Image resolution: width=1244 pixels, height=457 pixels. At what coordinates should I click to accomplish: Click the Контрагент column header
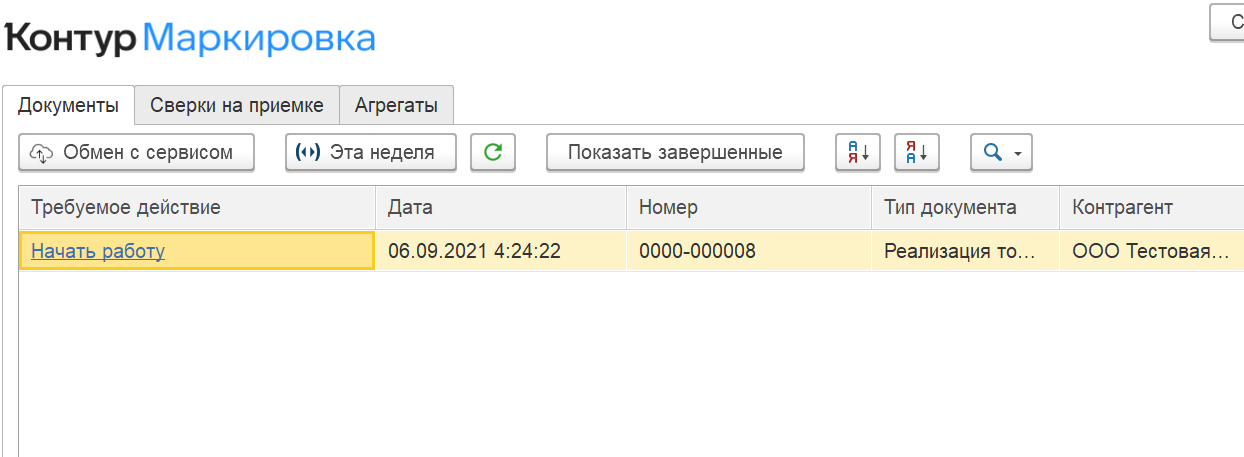click(1152, 207)
